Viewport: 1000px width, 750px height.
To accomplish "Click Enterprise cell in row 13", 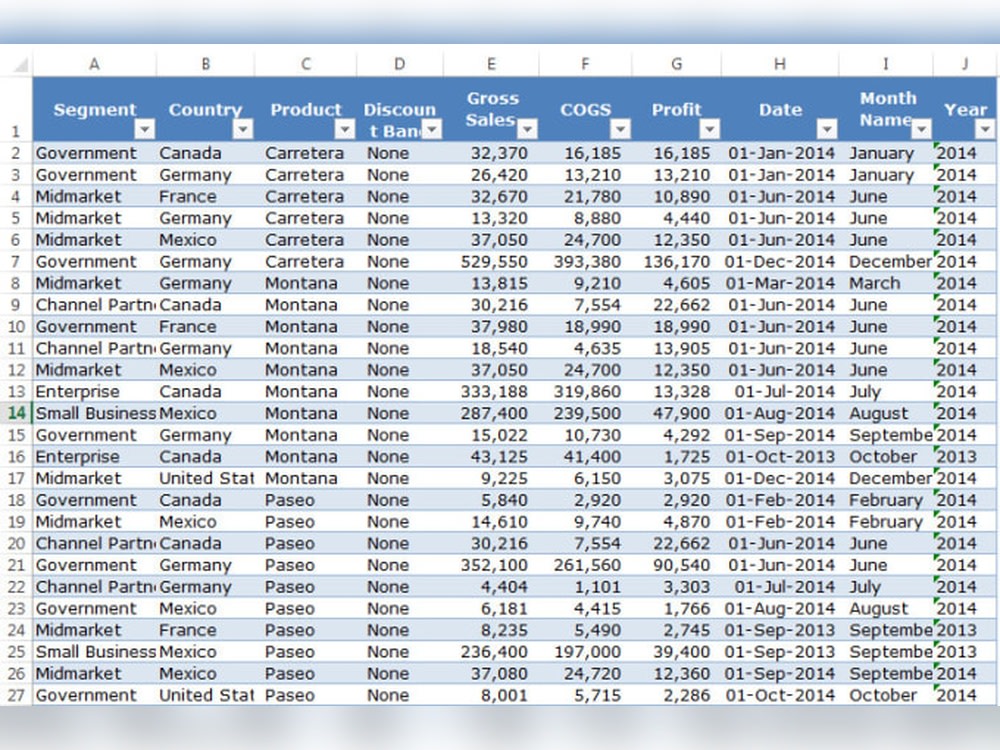I will pyautogui.click(x=94, y=392).
